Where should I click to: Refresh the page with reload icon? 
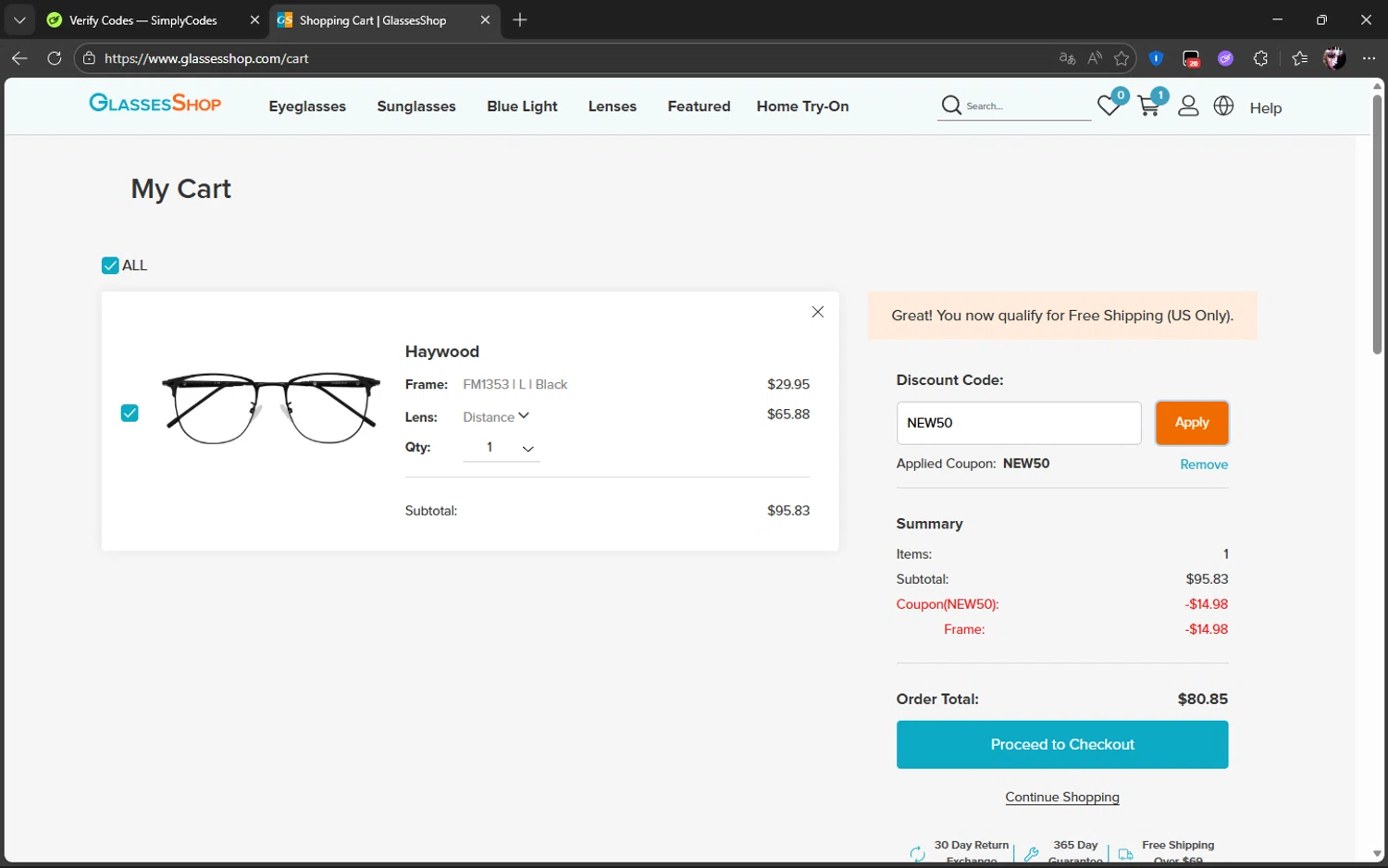pyautogui.click(x=55, y=58)
